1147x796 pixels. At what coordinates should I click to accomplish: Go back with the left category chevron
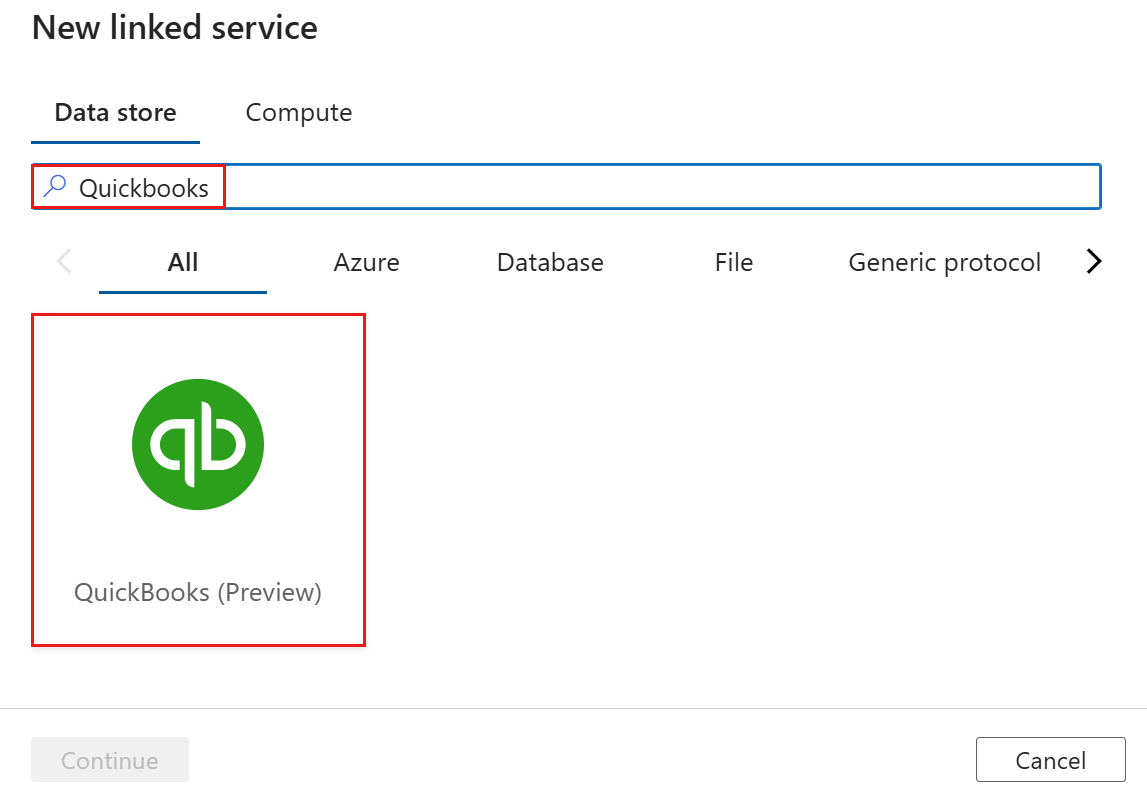click(64, 261)
